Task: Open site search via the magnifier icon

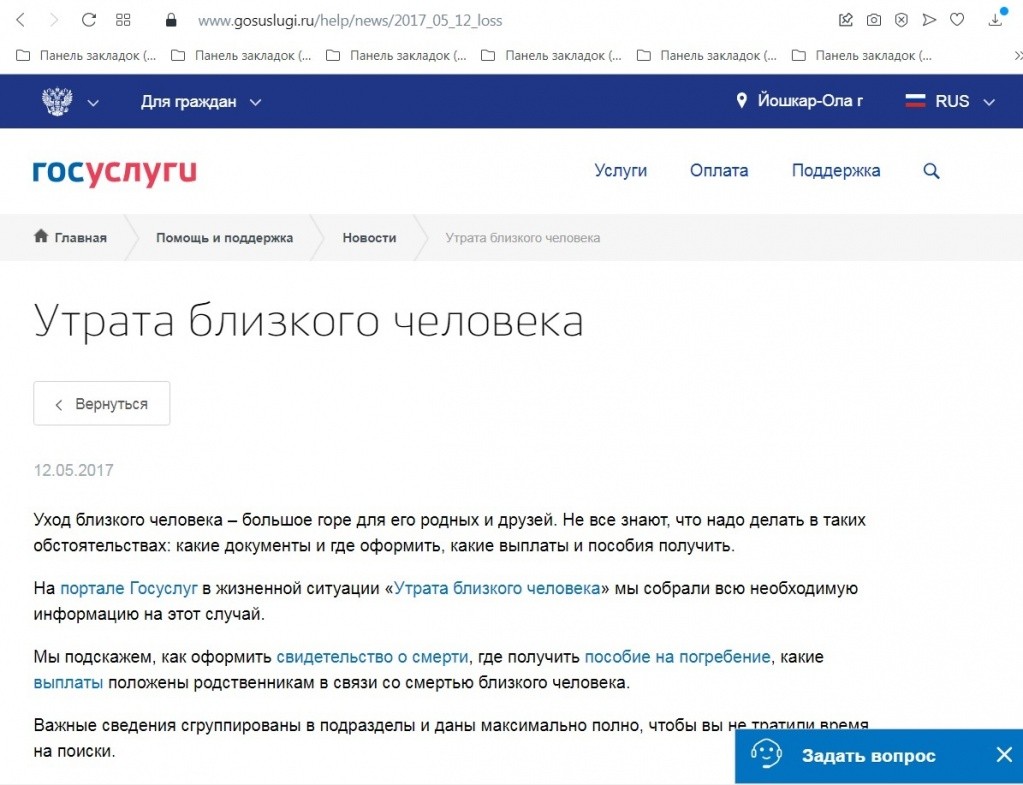Action: click(x=931, y=171)
